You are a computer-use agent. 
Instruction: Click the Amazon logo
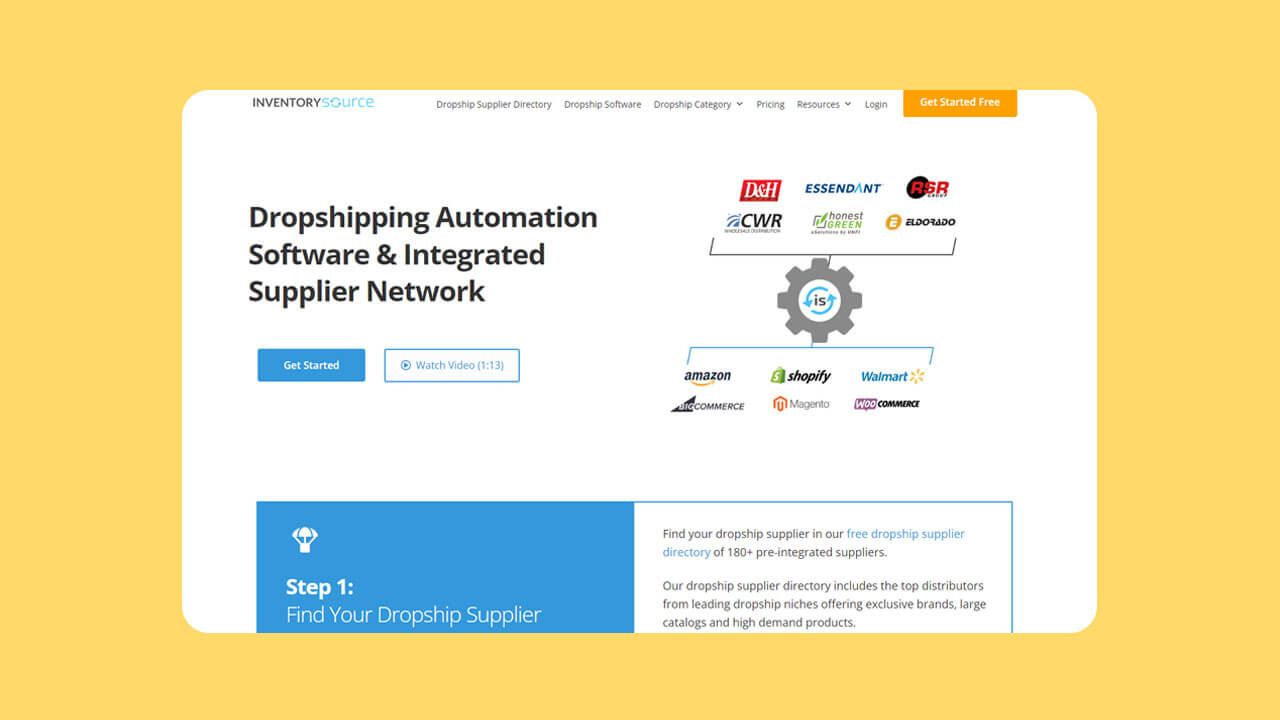coord(707,377)
